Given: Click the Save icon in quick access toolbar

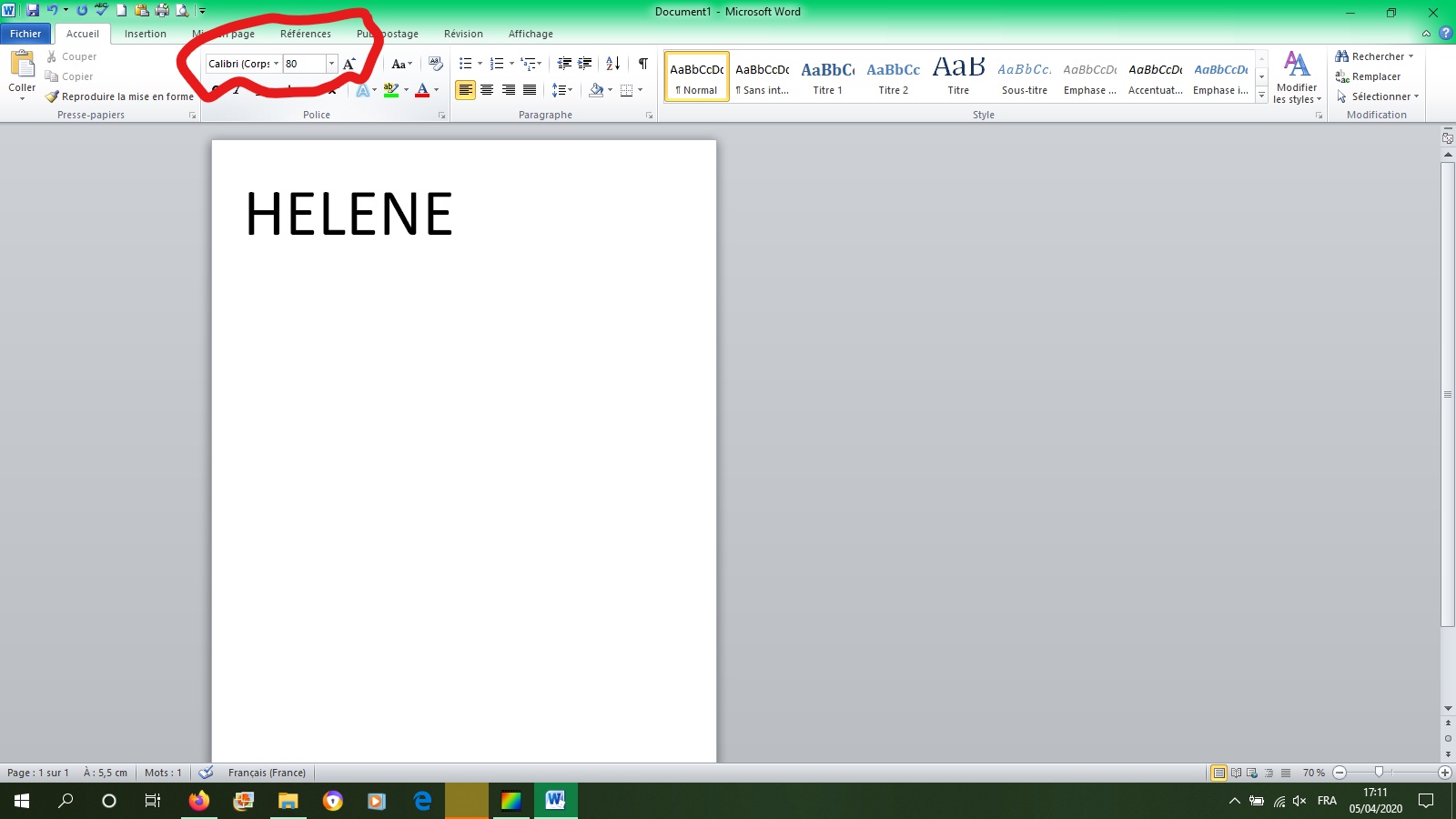Looking at the screenshot, I should pos(33,11).
